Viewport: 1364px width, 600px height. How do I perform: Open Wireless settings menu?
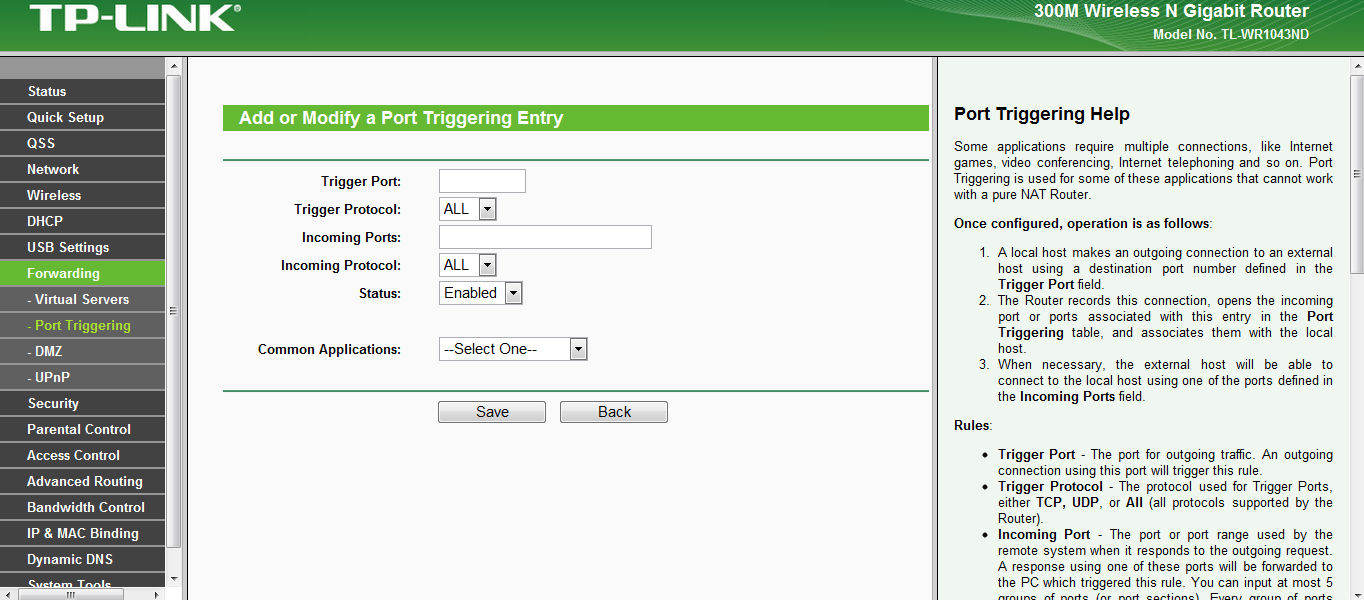coord(82,195)
